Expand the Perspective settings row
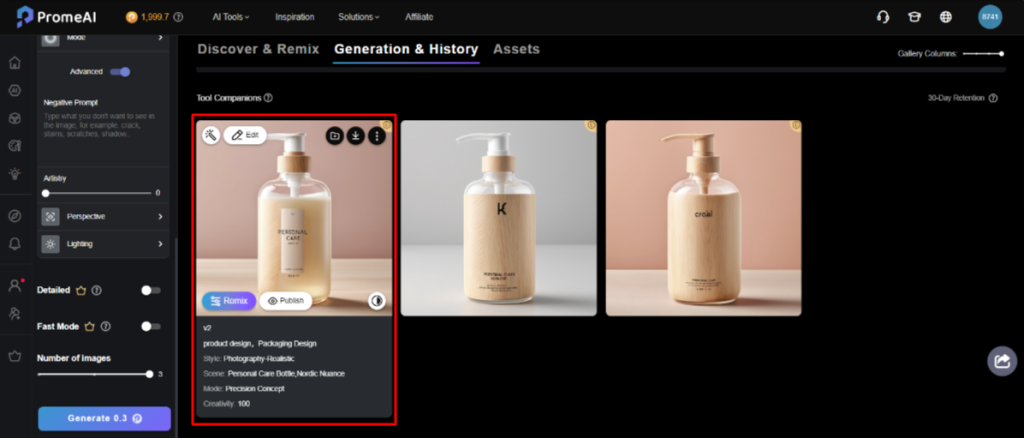The height and width of the screenshot is (438, 1024). tap(105, 216)
